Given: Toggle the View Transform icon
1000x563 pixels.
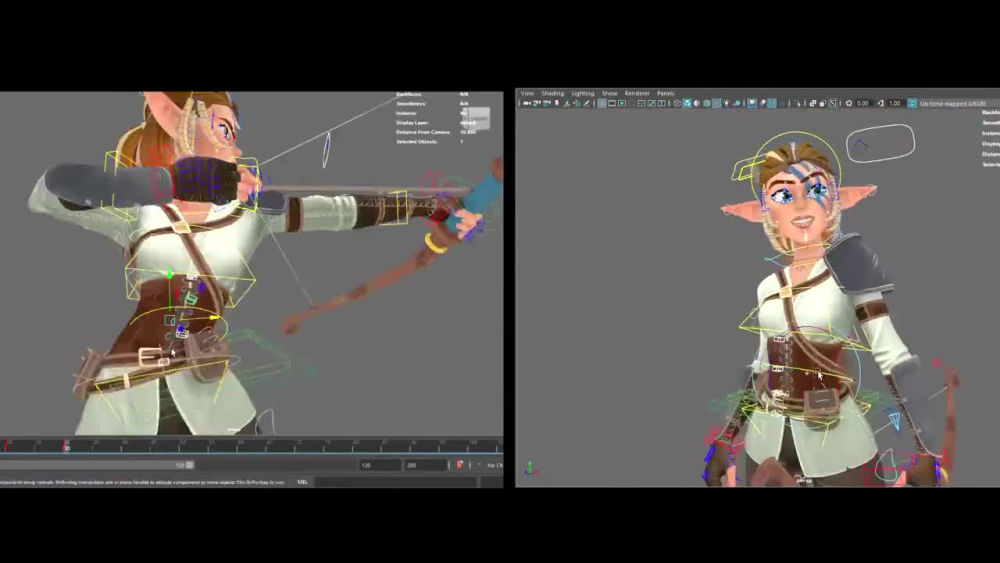Looking at the screenshot, I should [x=913, y=103].
